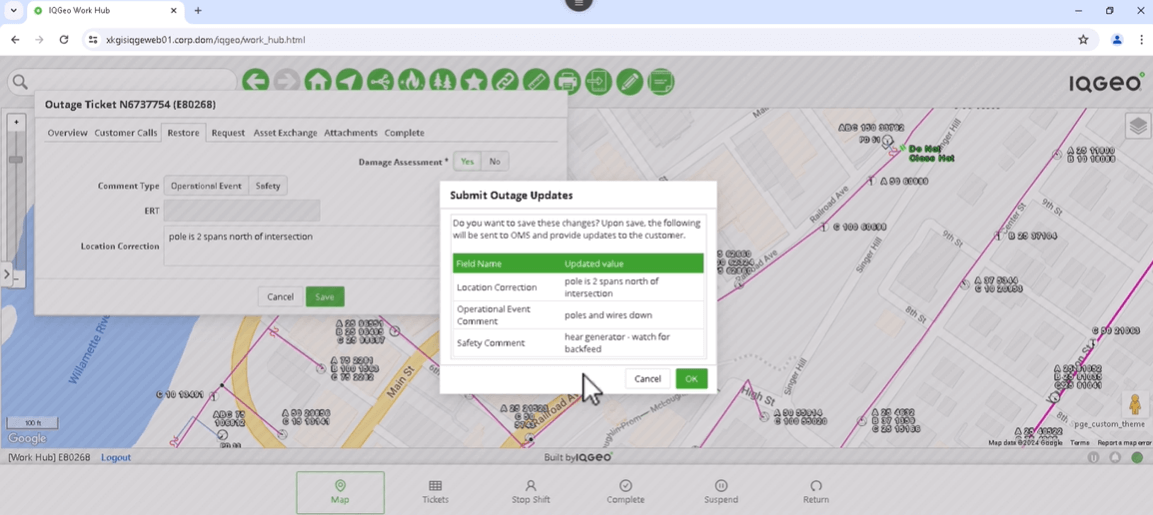Click the Location Correction text field

[x=300, y=246]
